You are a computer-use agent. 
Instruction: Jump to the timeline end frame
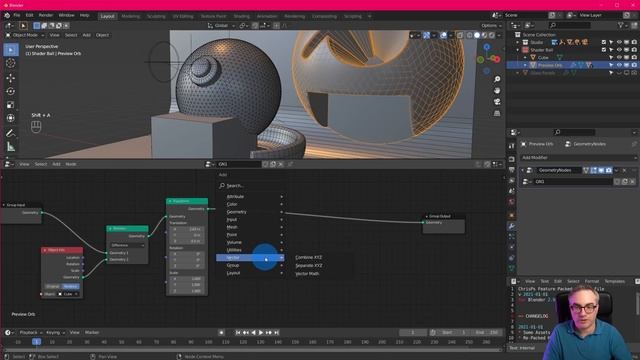click(x=276, y=333)
